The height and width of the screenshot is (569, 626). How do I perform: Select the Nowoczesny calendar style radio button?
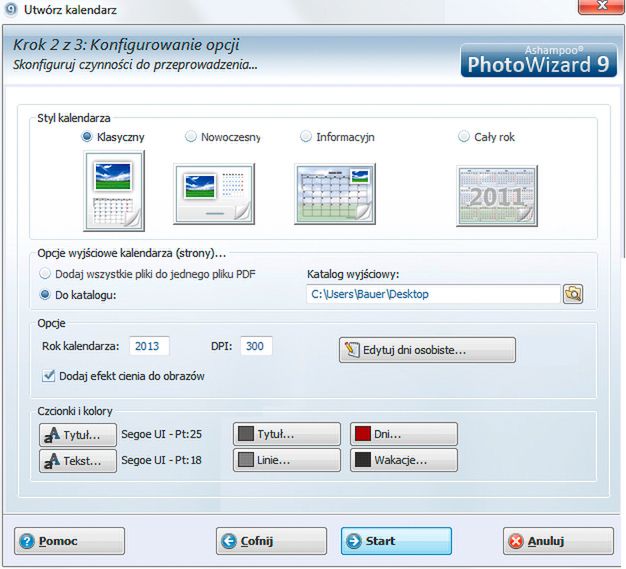click(x=191, y=137)
